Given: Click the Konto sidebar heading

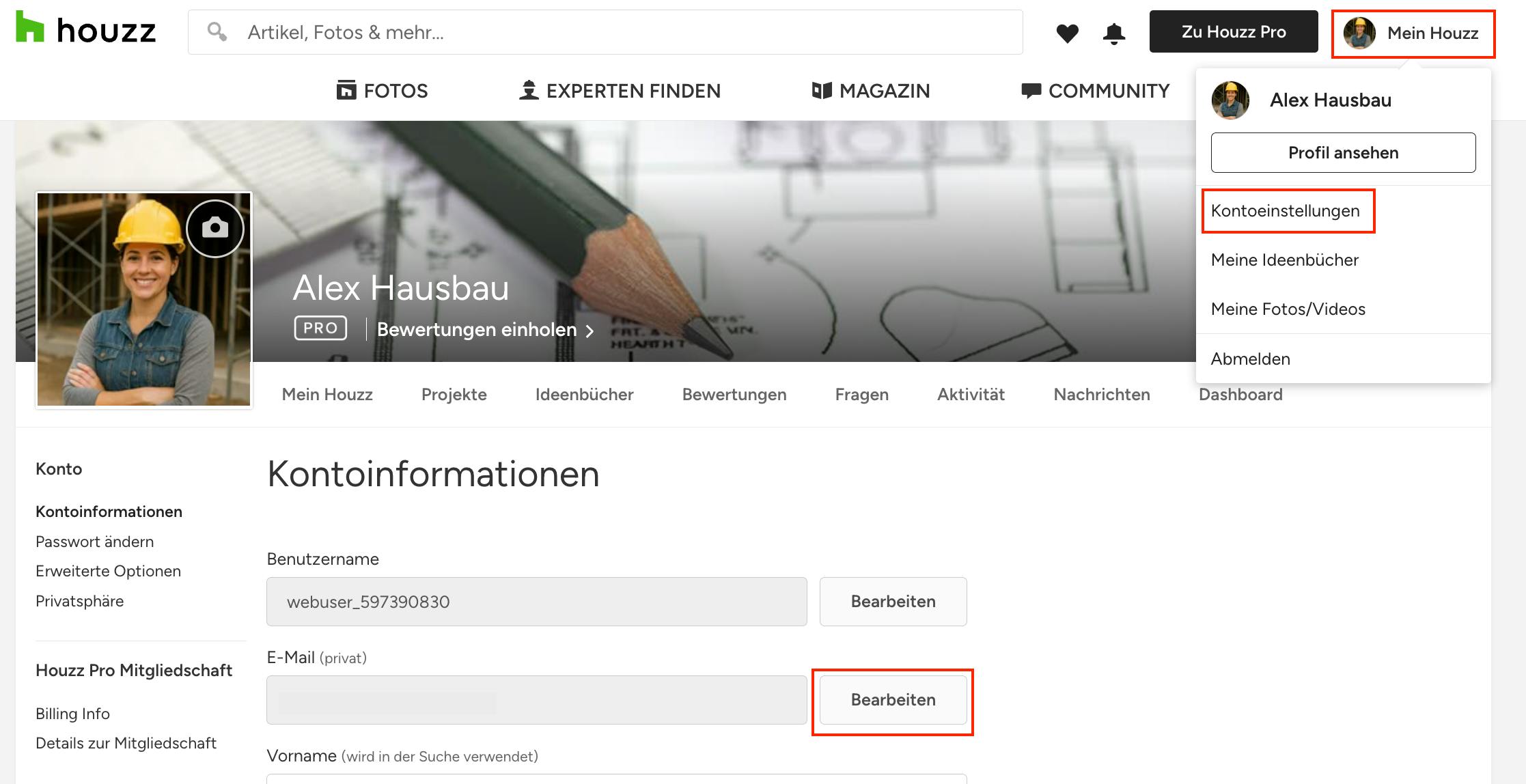Looking at the screenshot, I should 59,468.
